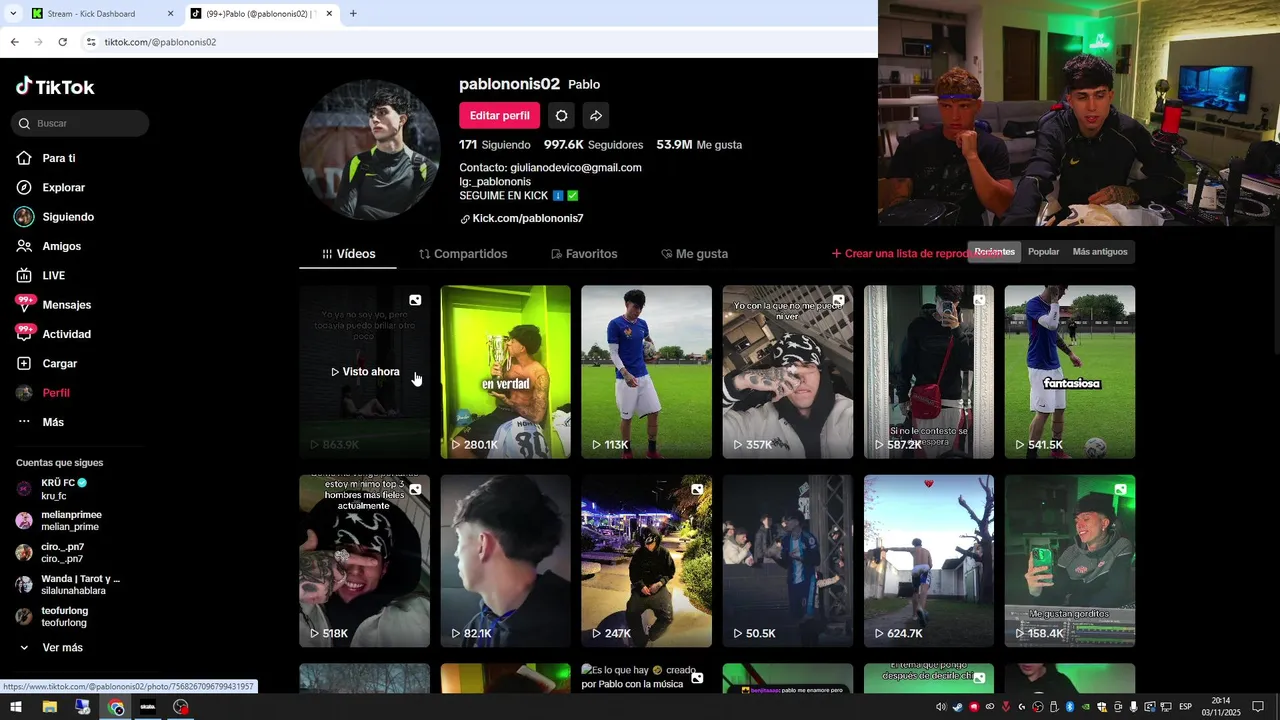Open Windows Start menu
This screenshot has height=720, width=1280.
point(16,707)
